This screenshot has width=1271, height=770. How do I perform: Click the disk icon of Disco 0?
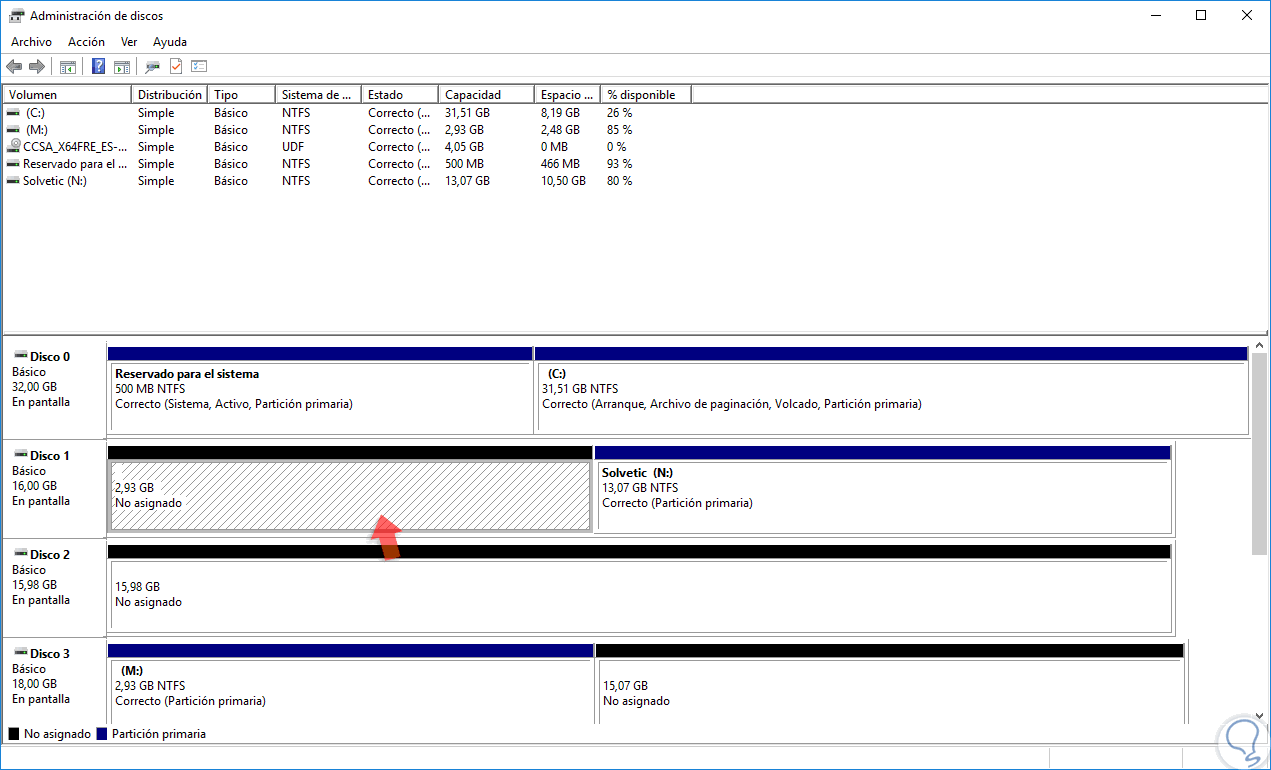19,356
